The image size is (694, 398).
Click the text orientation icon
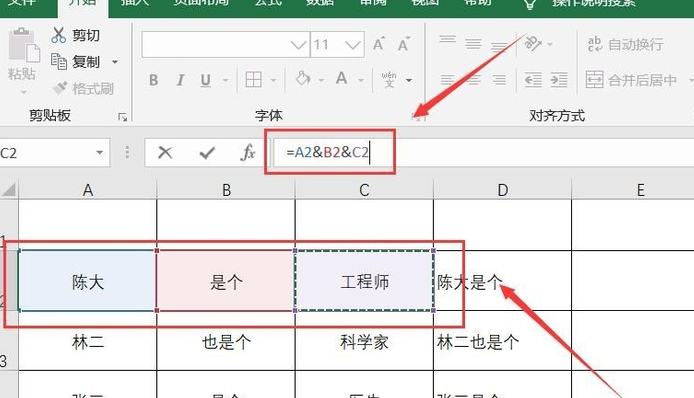(x=533, y=43)
